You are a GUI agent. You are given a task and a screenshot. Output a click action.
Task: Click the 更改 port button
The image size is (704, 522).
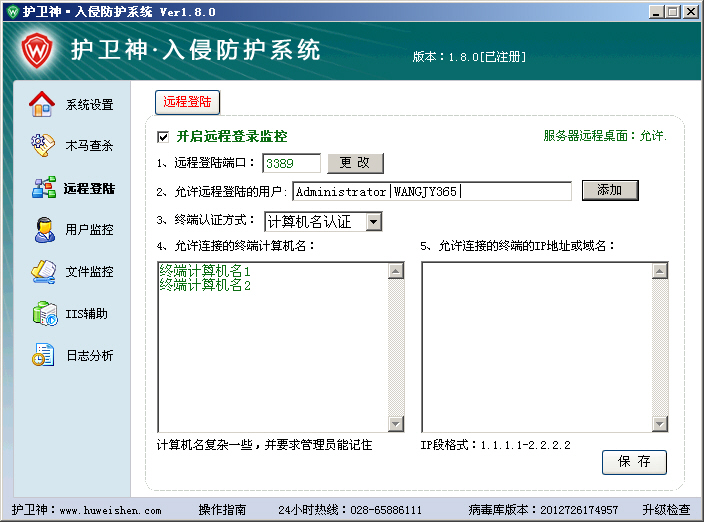355,163
